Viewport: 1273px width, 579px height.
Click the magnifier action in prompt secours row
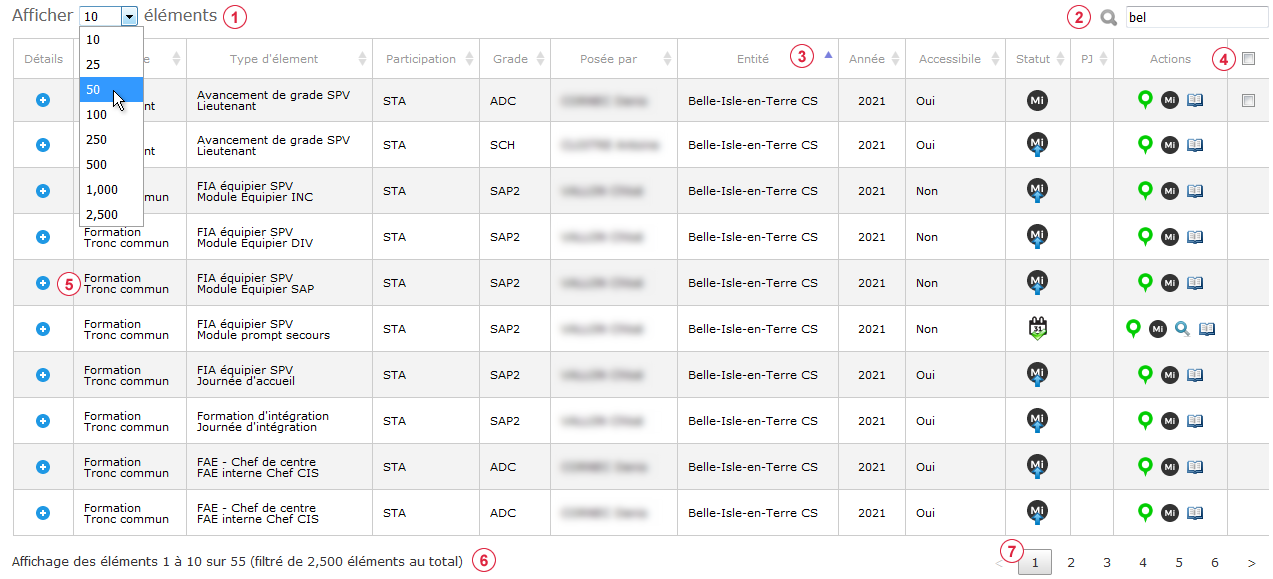coord(1182,328)
